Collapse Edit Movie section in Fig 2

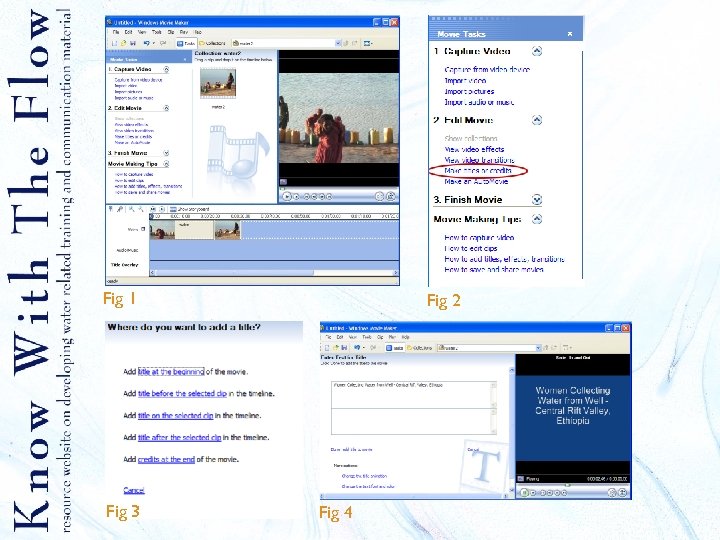click(x=537, y=120)
